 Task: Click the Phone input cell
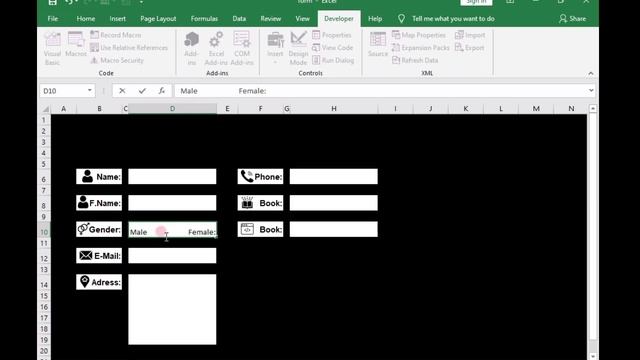coord(334,176)
